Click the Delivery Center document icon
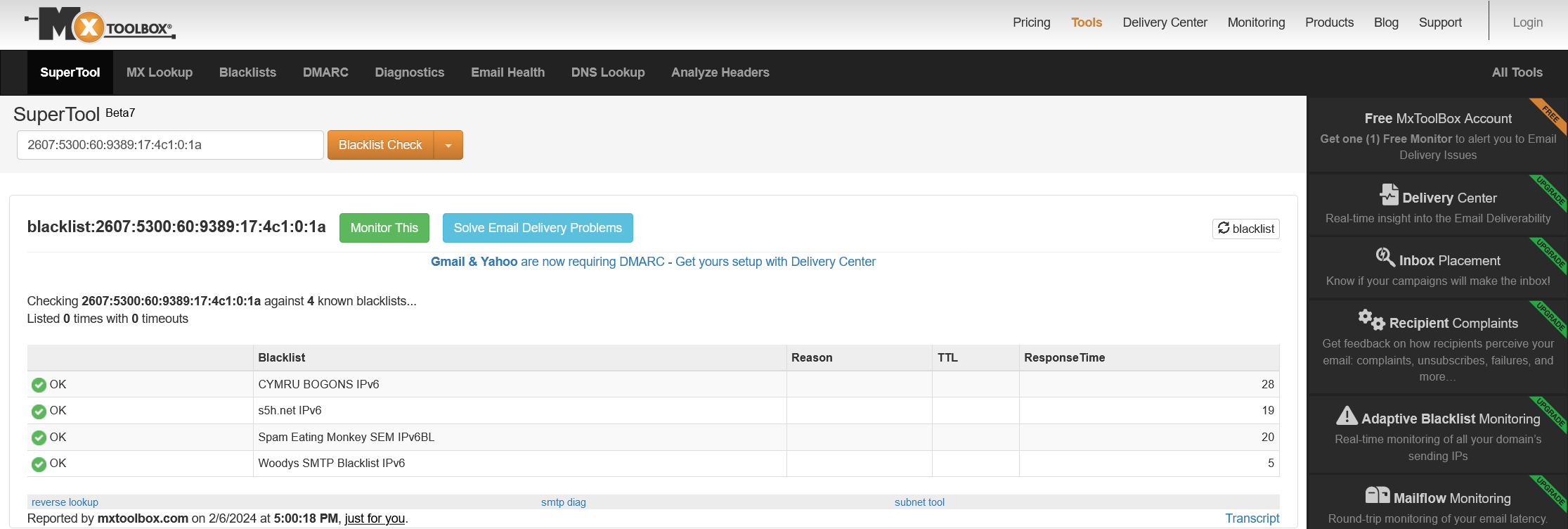1568x529 pixels. click(1389, 195)
